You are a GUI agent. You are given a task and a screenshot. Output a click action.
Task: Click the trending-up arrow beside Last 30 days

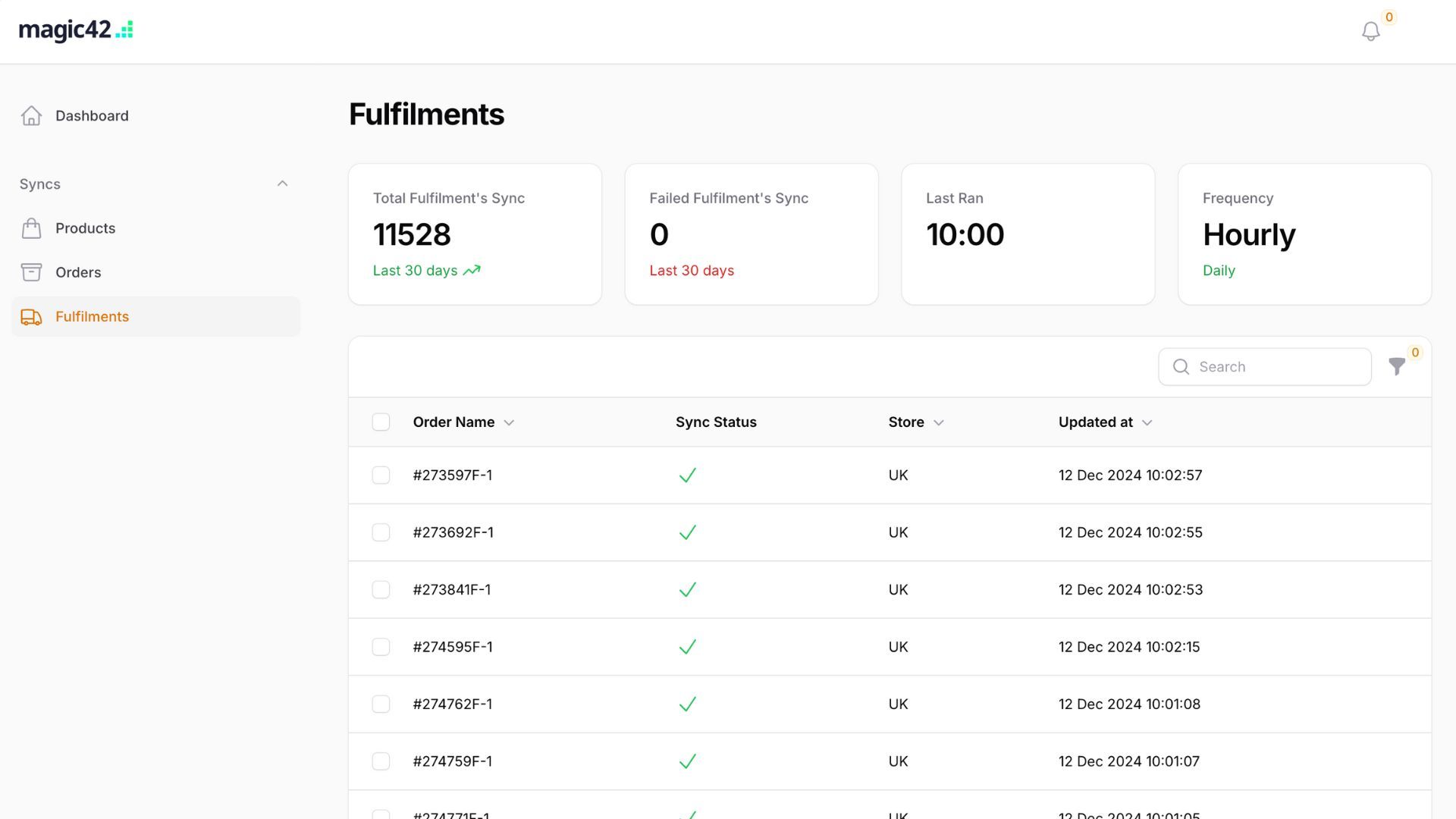click(x=472, y=271)
